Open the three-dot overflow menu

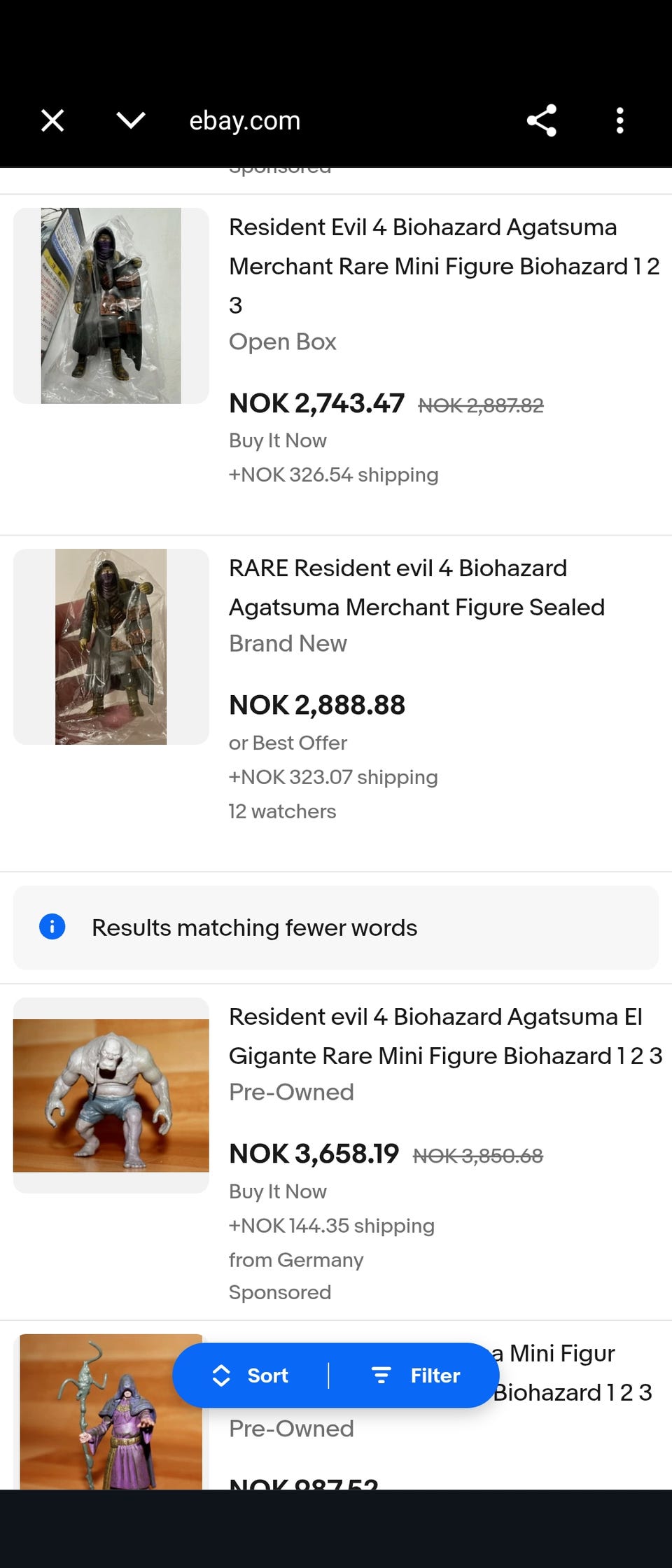(x=619, y=120)
